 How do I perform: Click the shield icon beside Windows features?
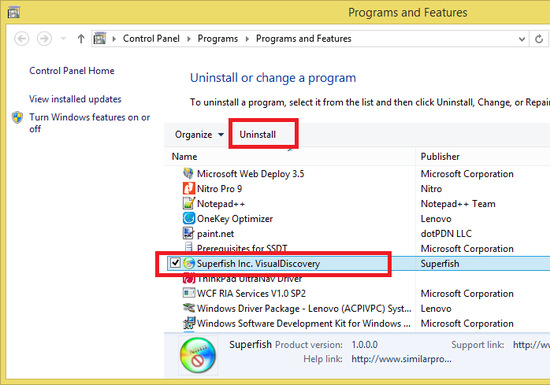[x=18, y=117]
